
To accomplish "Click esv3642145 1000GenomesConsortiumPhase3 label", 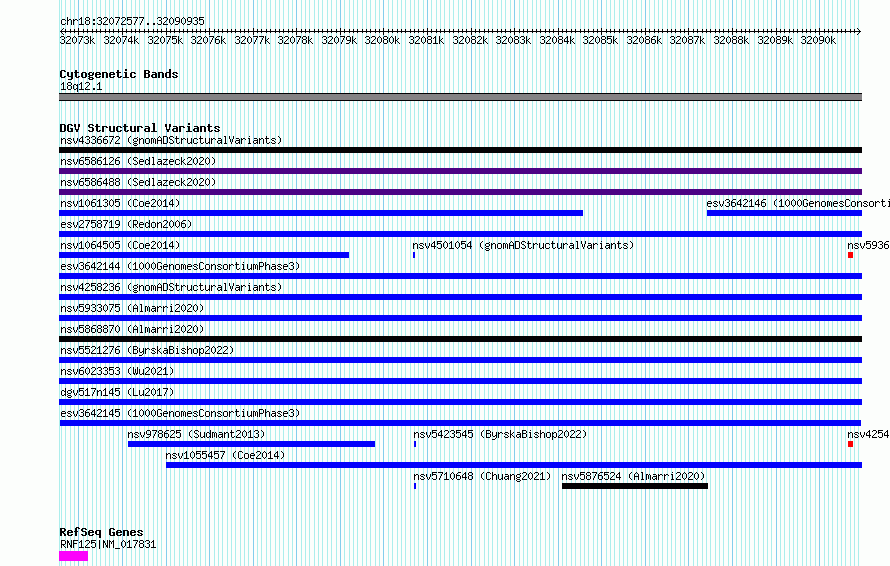I will (x=180, y=413).
